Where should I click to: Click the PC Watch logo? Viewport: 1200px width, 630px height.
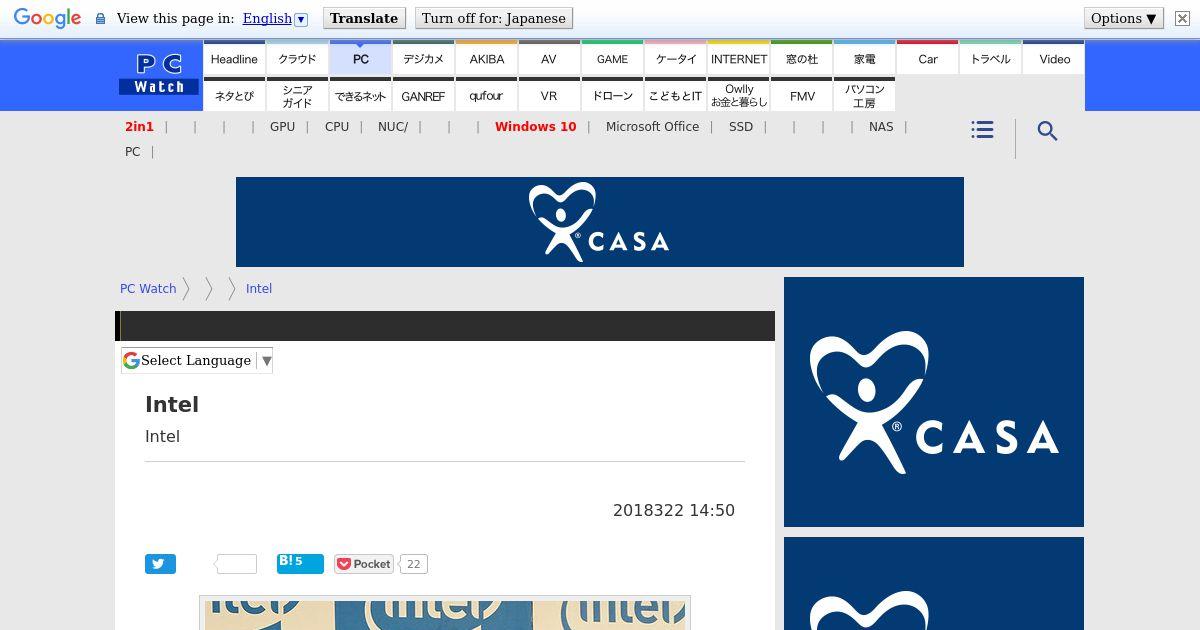click(160, 75)
